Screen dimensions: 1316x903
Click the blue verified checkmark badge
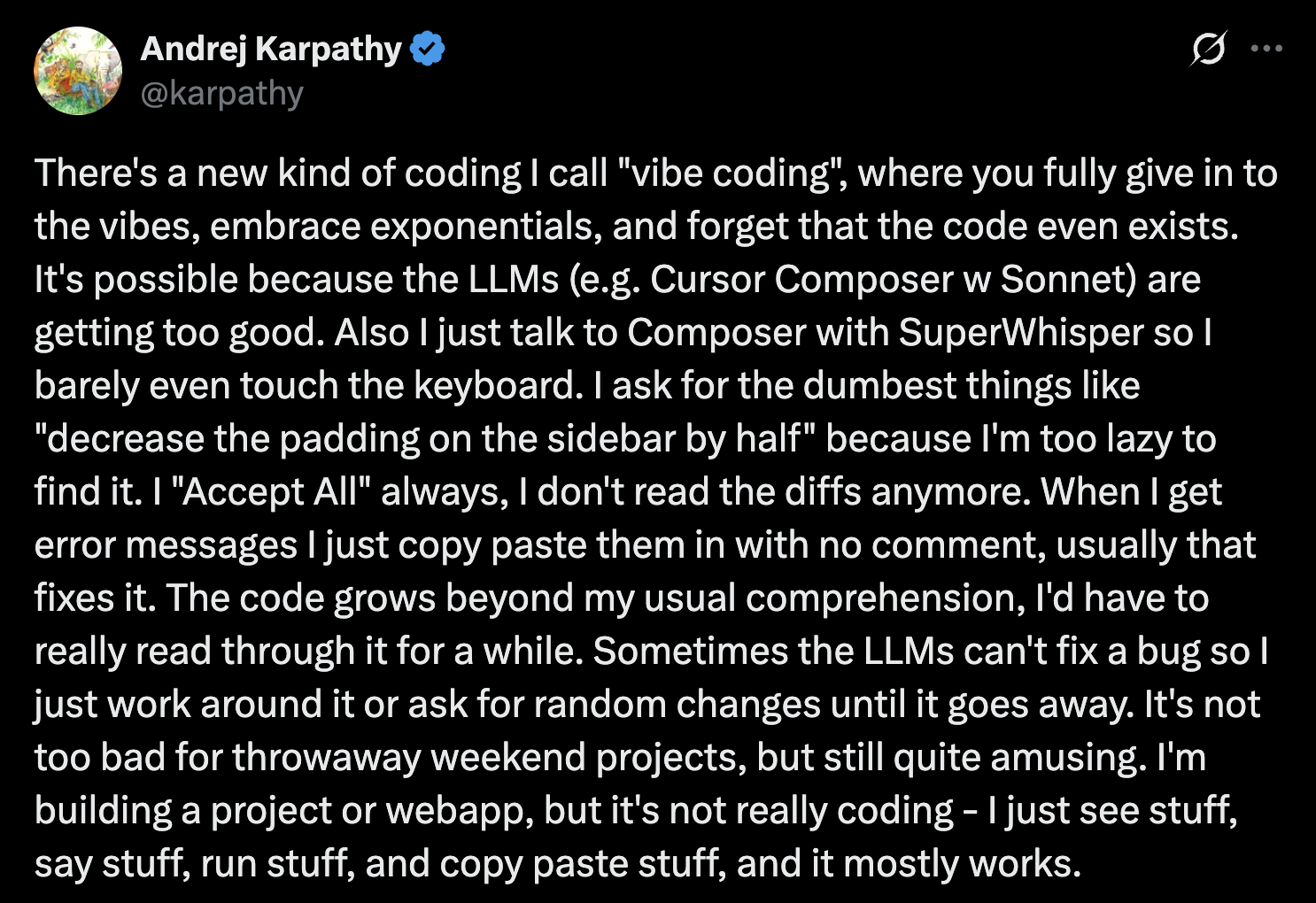click(428, 49)
